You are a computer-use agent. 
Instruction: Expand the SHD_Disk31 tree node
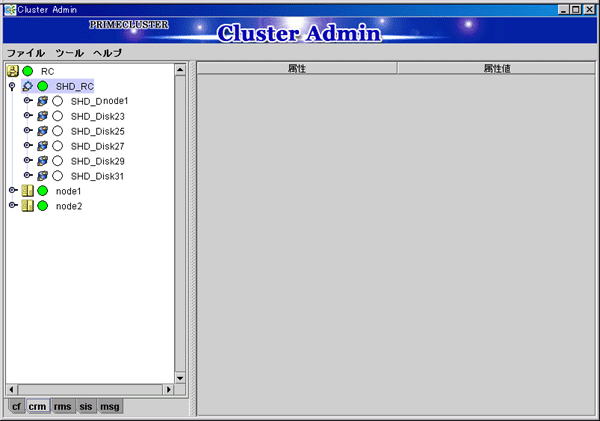point(28,175)
